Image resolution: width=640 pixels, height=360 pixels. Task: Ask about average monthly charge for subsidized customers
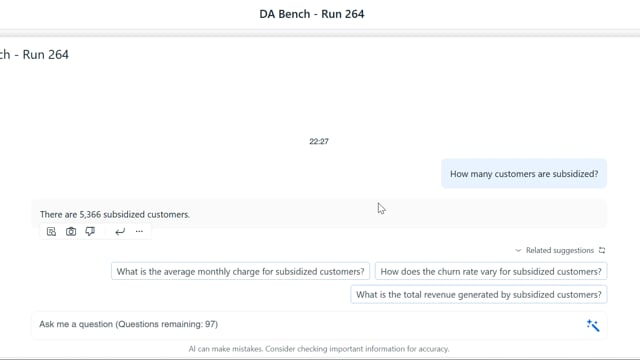click(x=240, y=271)
